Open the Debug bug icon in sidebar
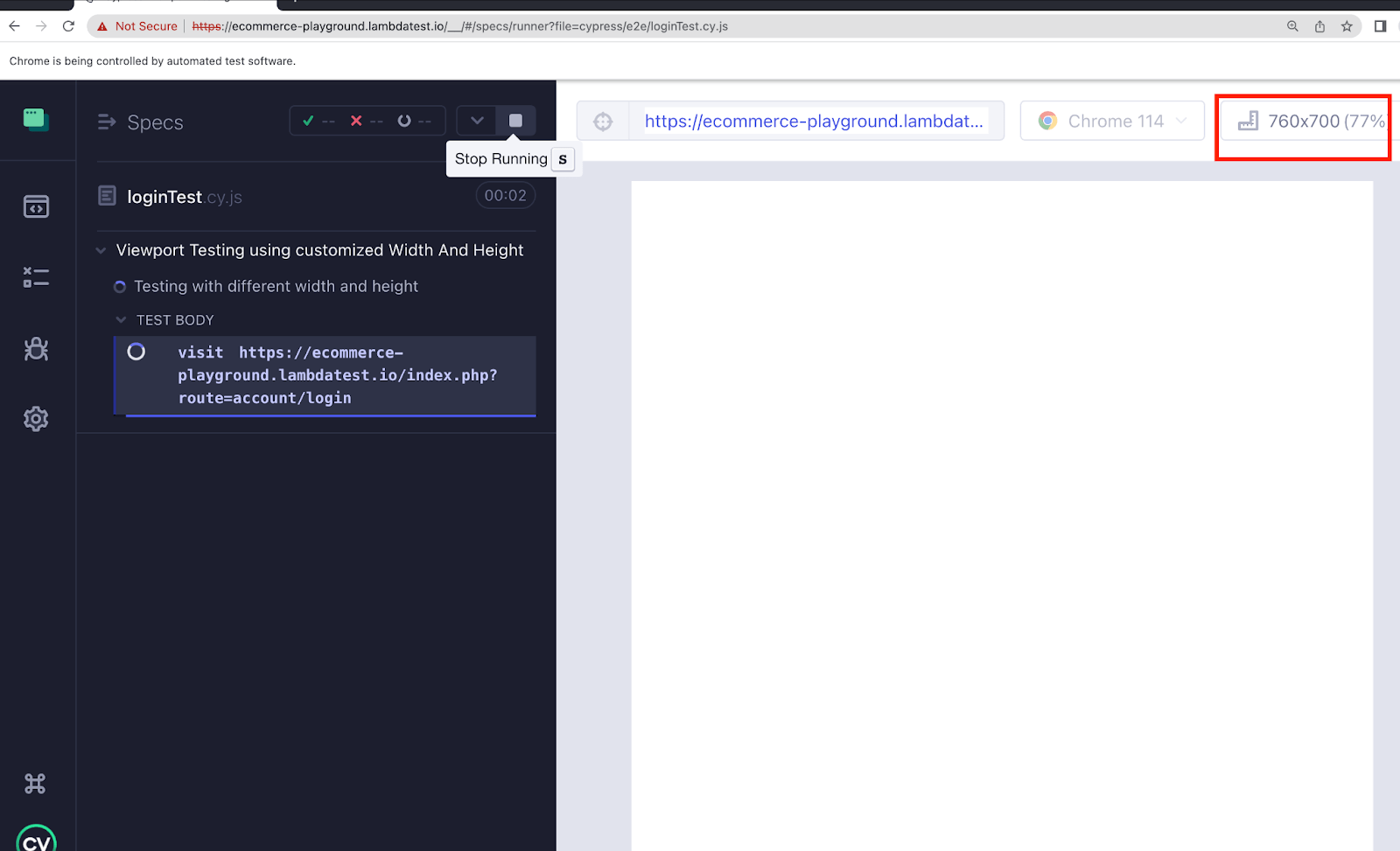The width and height of the screenshot is (1400, 851). tap(36, 349)
